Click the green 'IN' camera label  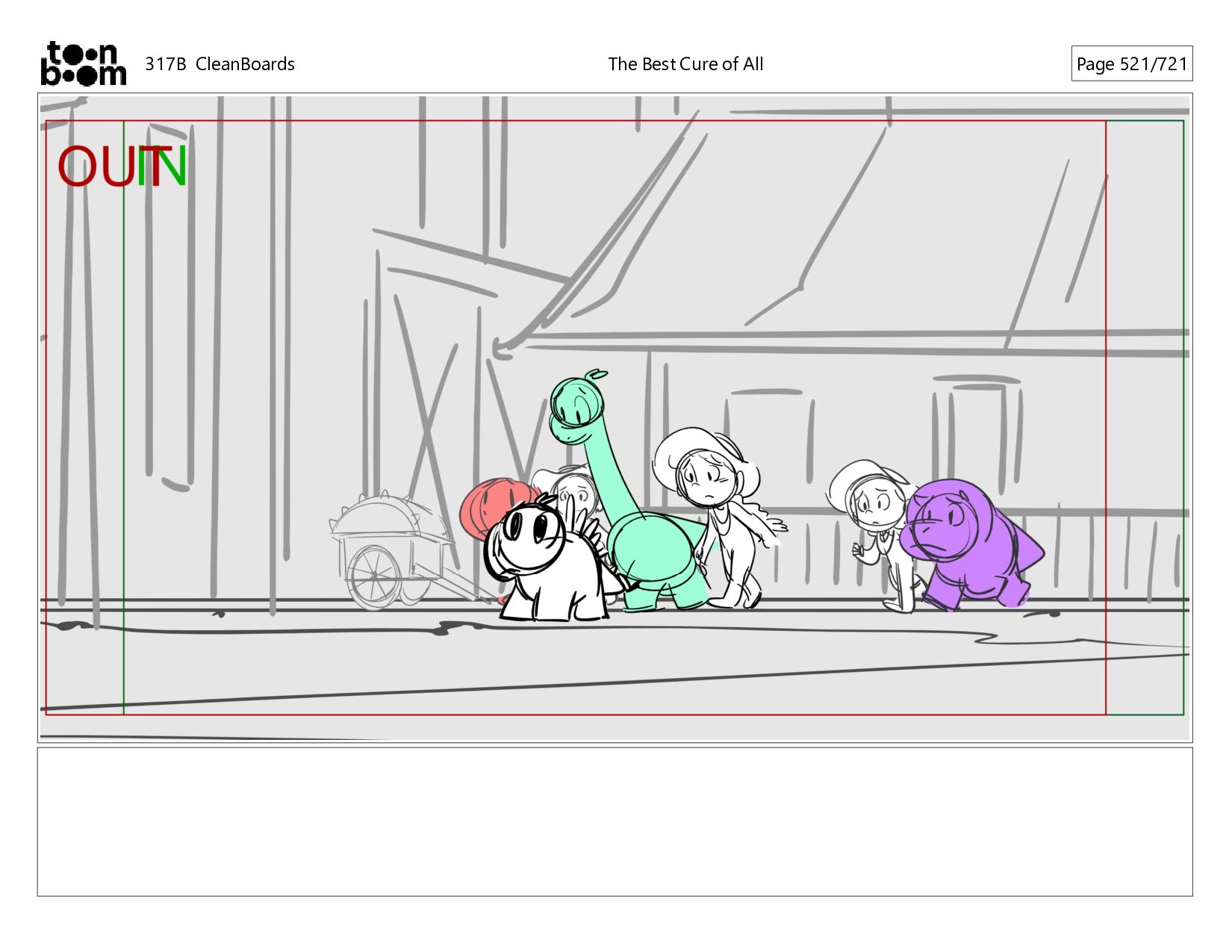coord(161,167)
